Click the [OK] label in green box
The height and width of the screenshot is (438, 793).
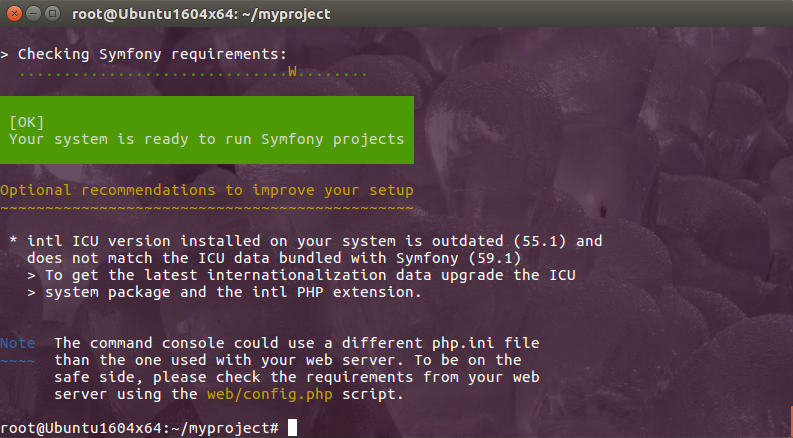click(x=27, y=122)
